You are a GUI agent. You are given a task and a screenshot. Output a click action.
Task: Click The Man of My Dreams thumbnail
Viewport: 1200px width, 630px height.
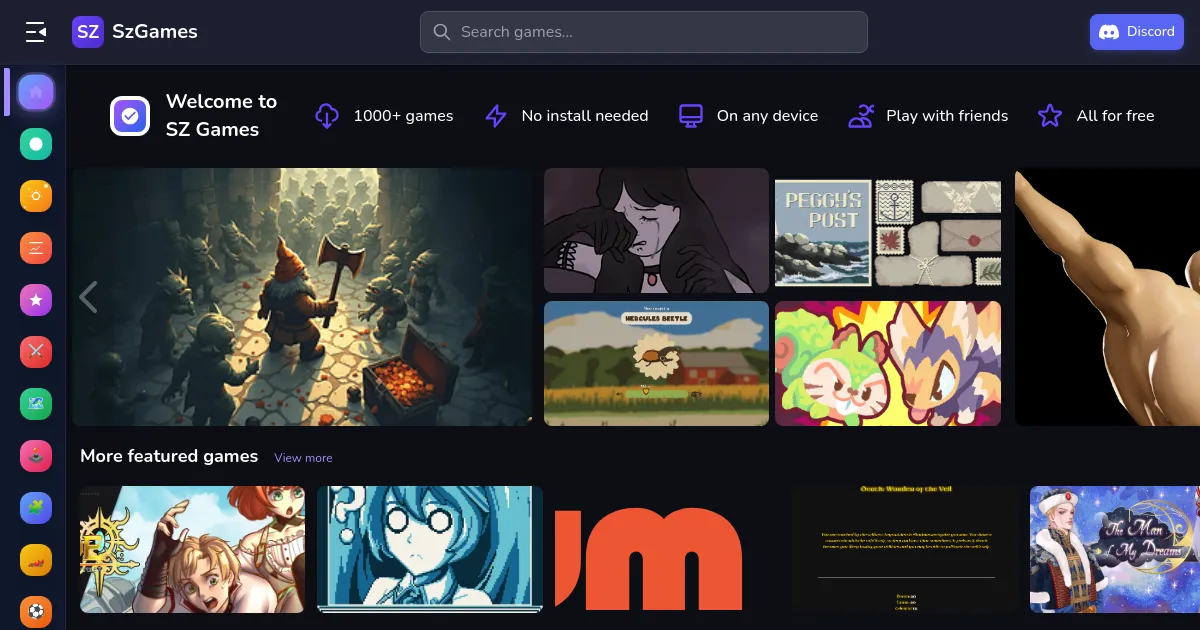tap(1113, 549)
